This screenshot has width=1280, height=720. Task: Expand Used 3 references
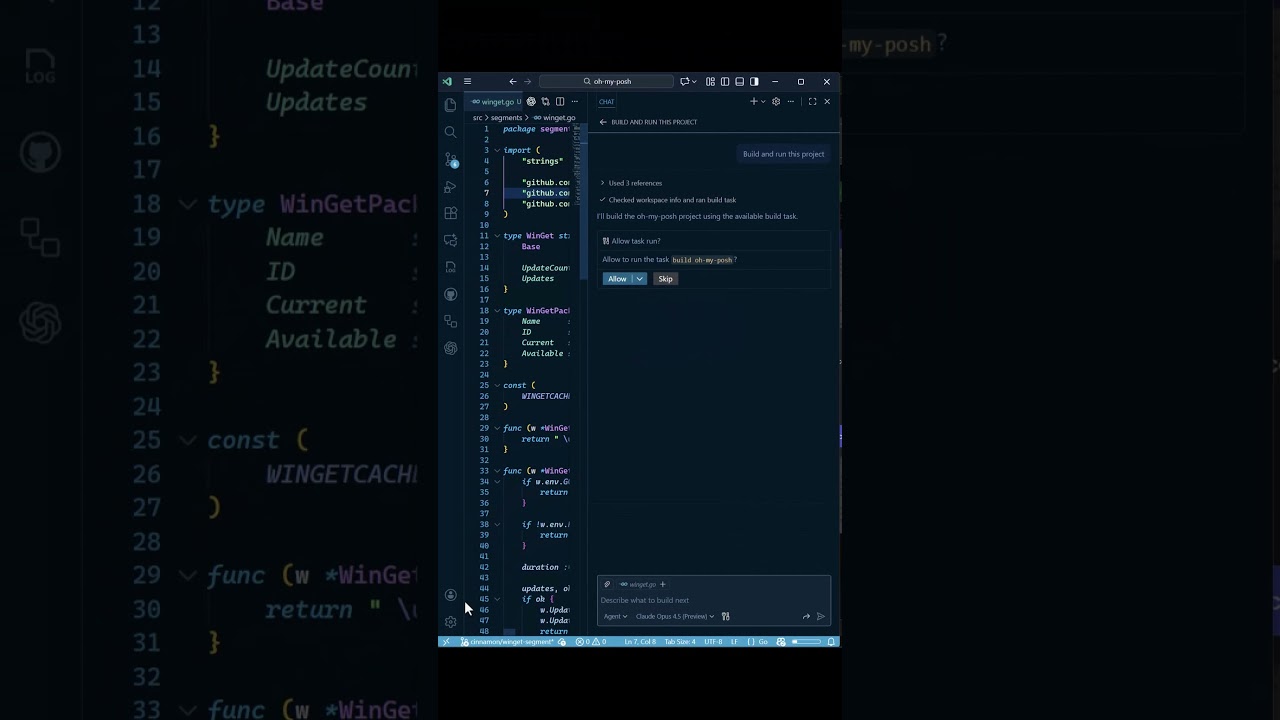631,183
